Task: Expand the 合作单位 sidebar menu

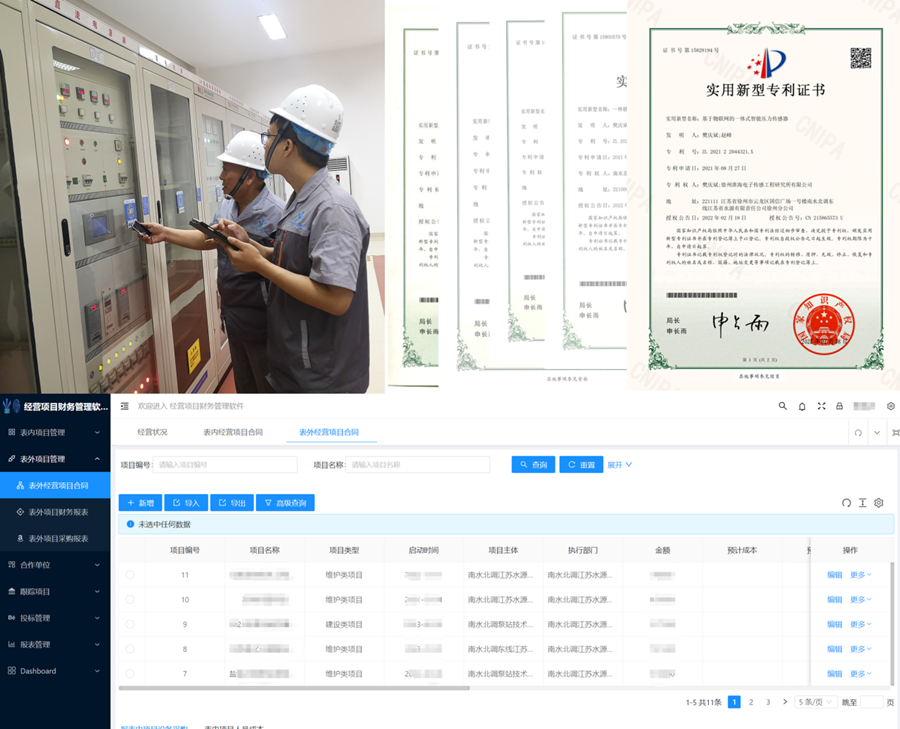Action: tap(55, 565)
